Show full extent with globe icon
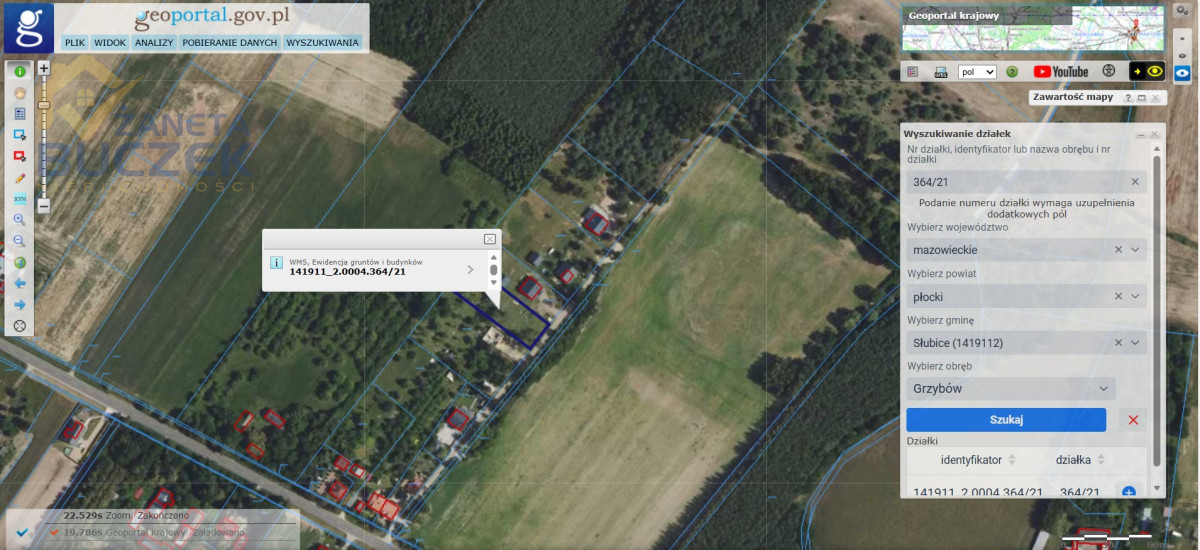The image size is (1200, 550). coord(19,263)
